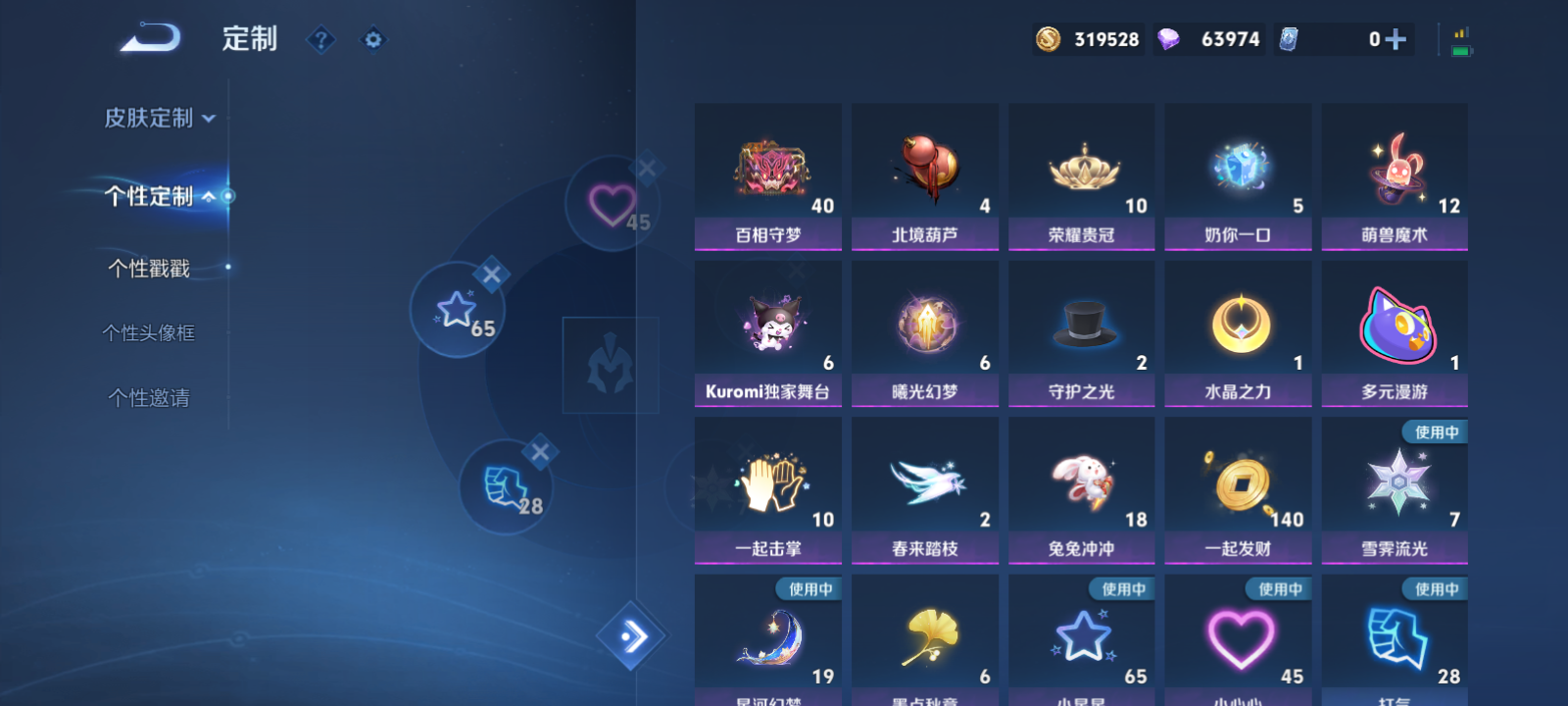Choose the 一起发财 gold coin item
1568x706 pixels.
pos(1238,490)
